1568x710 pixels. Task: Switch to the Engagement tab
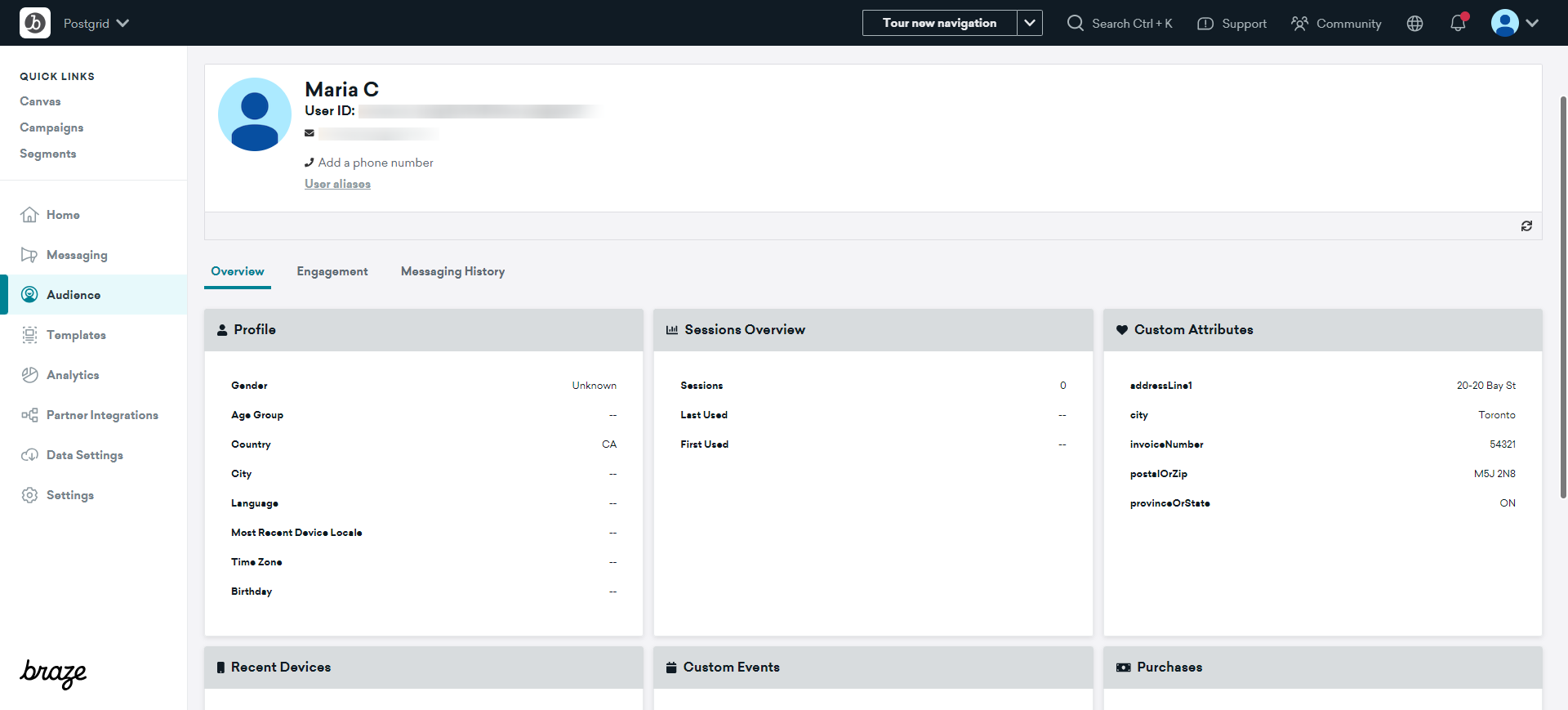pyautogui.click(x=332, y=271)
